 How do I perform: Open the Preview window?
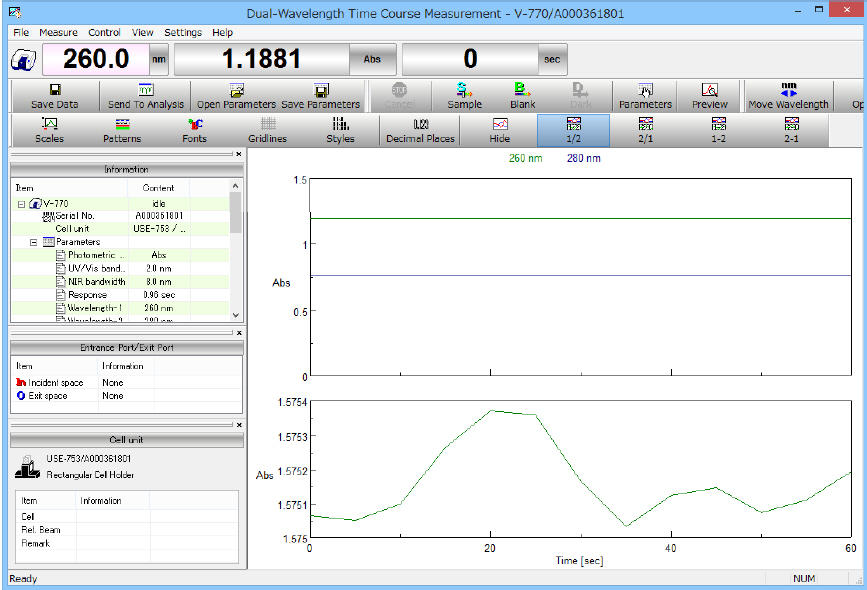[709, 96]
